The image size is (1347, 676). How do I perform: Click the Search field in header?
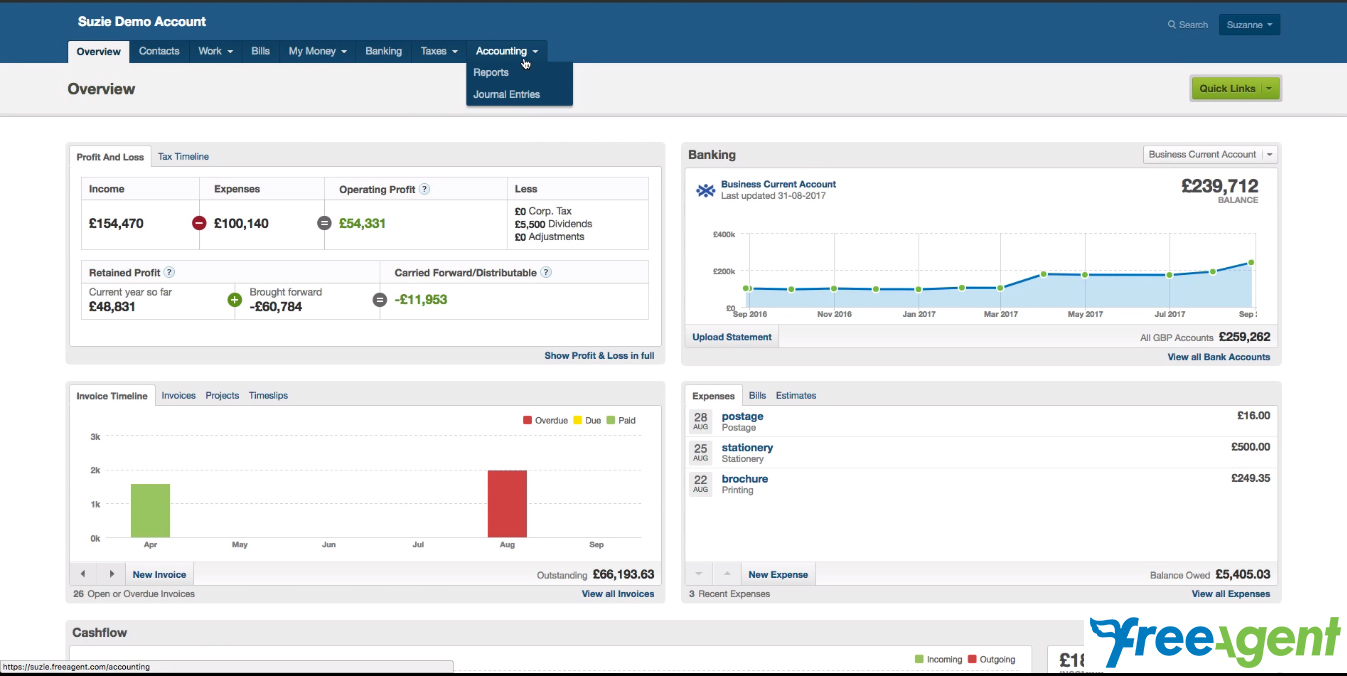[1188, 24]
